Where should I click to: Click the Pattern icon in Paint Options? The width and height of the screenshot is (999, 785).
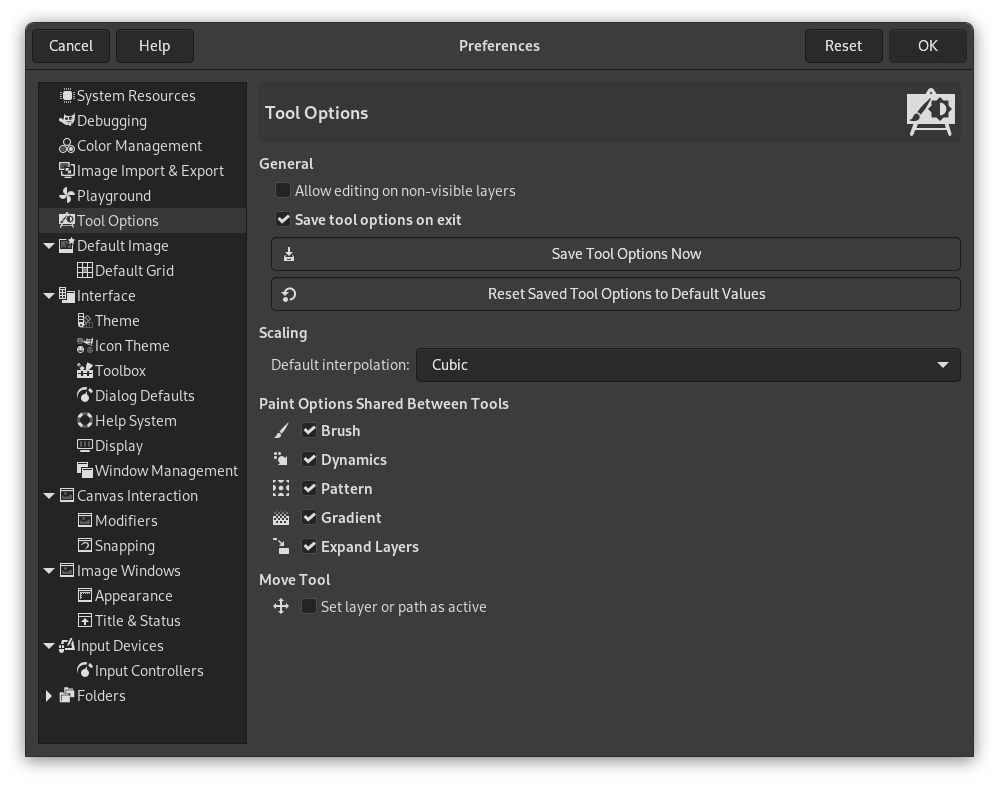pyautogui.click(x=281, y=488)
